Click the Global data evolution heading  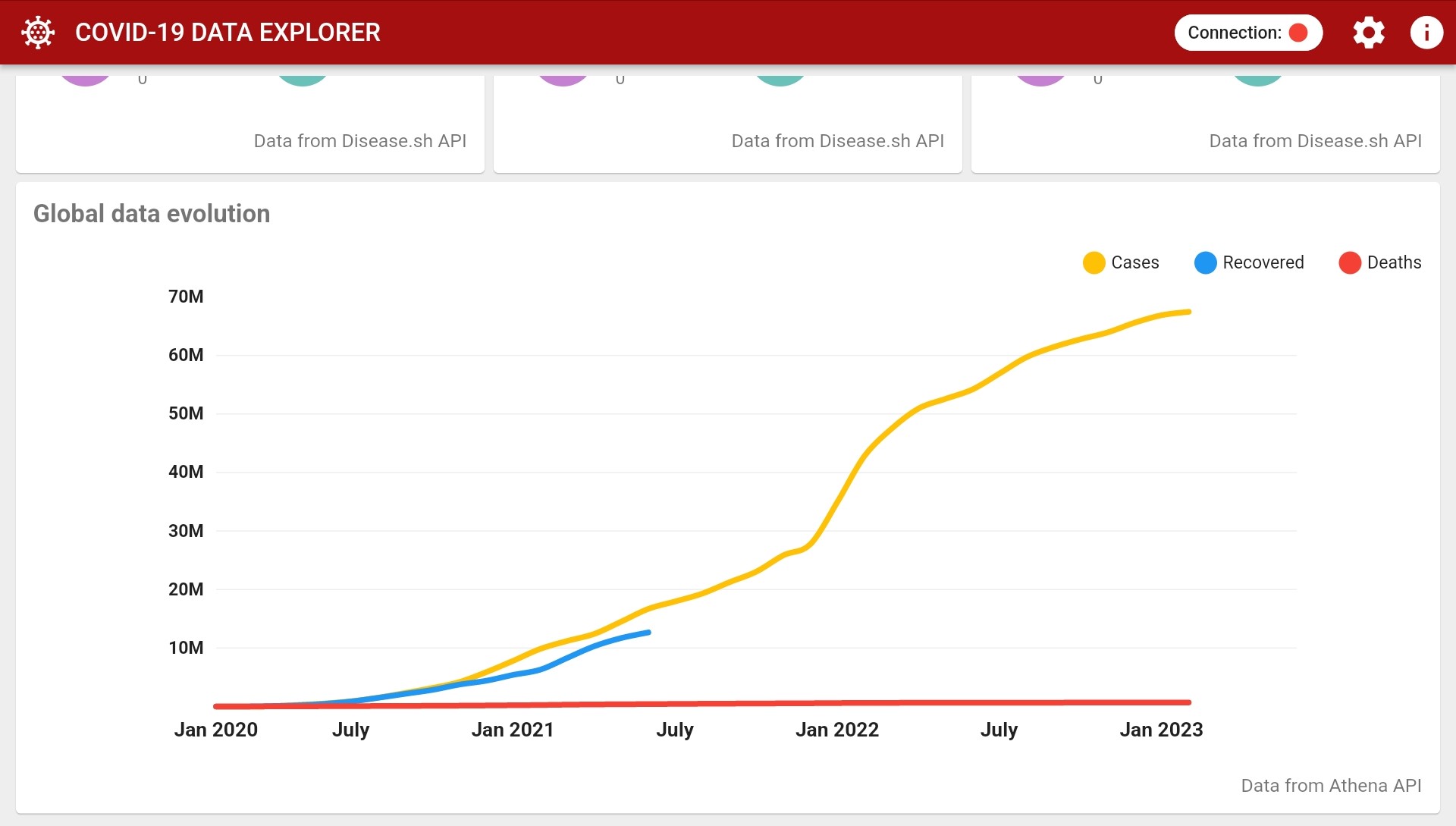coord(152,214)
